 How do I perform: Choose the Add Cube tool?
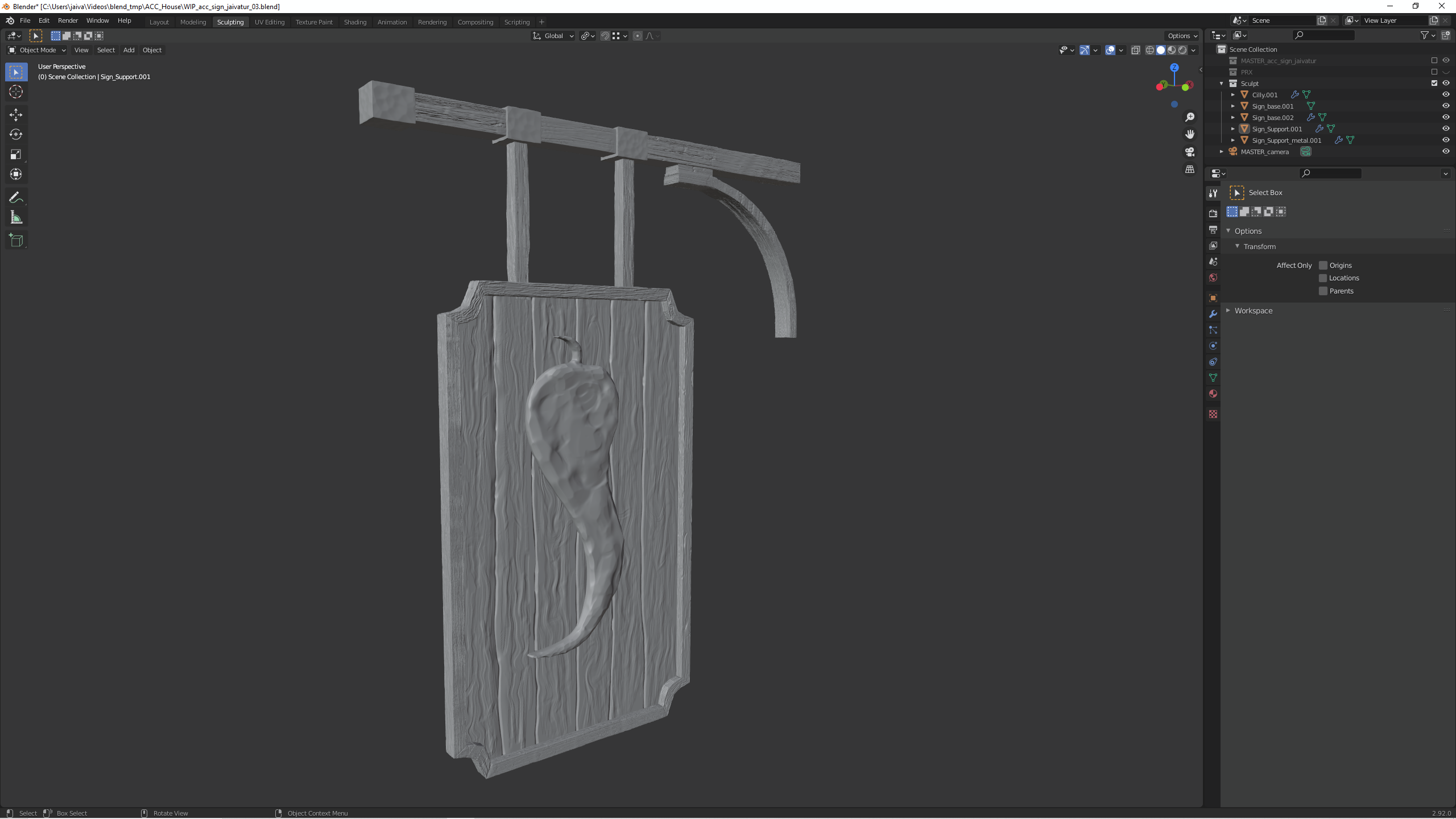16,240
